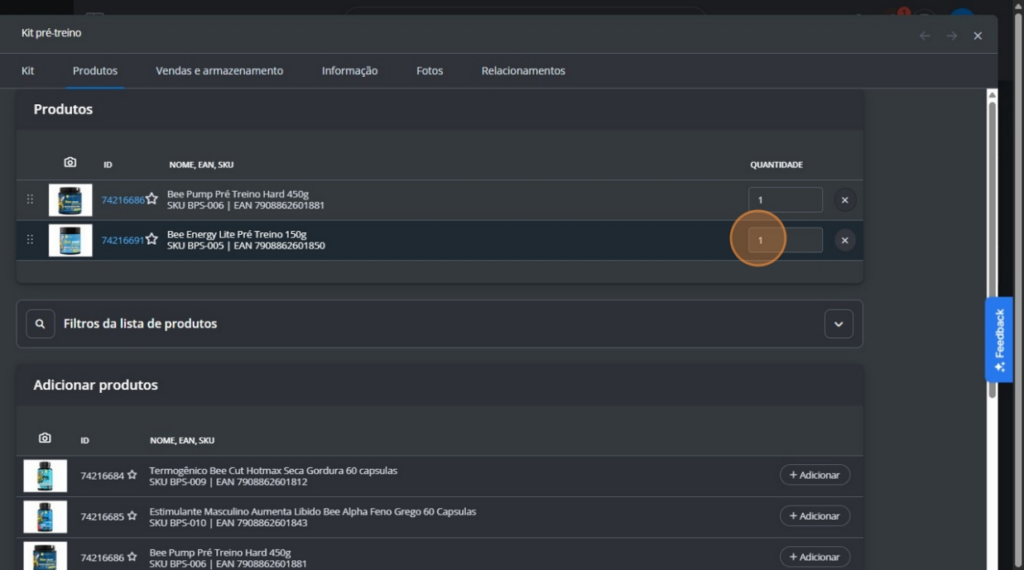Click NOME, EAN, SKU header in Produtos
The height and width of the screenshot is (570, 1024).
tap(201, 165)
